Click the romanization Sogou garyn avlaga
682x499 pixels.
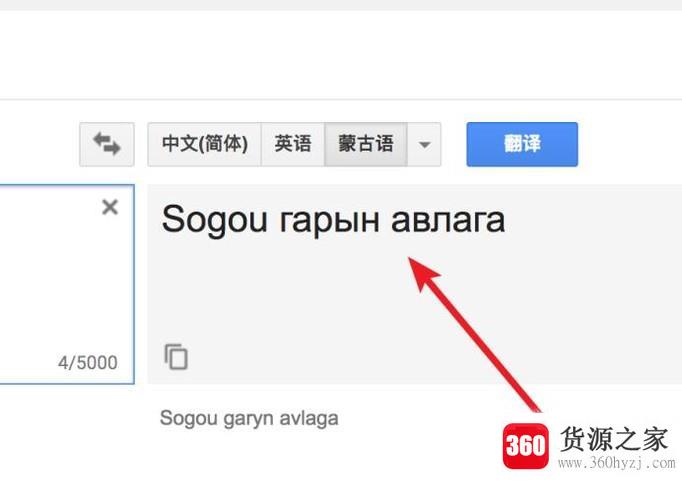tap(249, 419)
